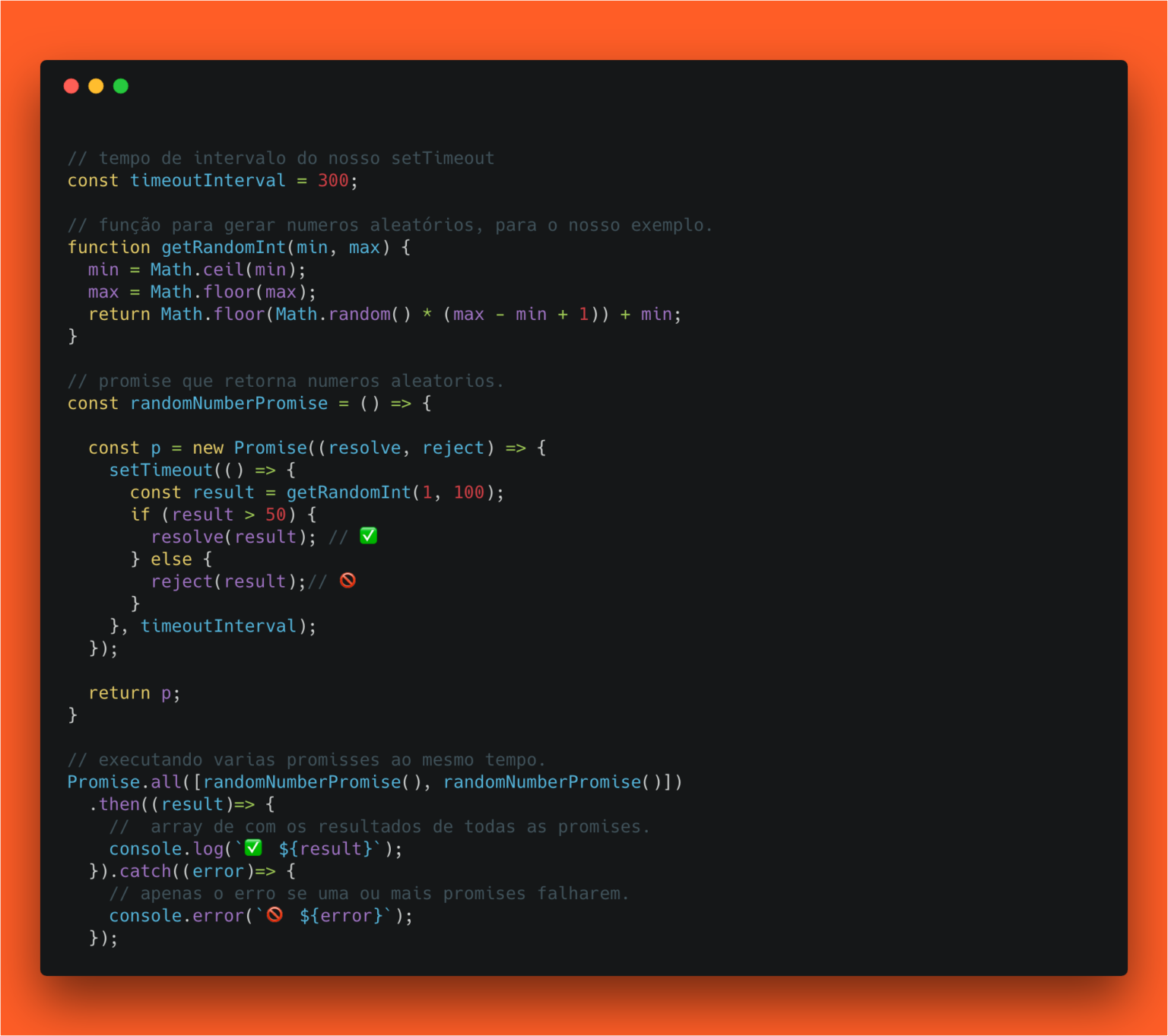The image size is (1168, 1036).
Task: Click the green checkmark emoji next to resolve(result)
Action: pyautogui.click(x=368, y=536)
